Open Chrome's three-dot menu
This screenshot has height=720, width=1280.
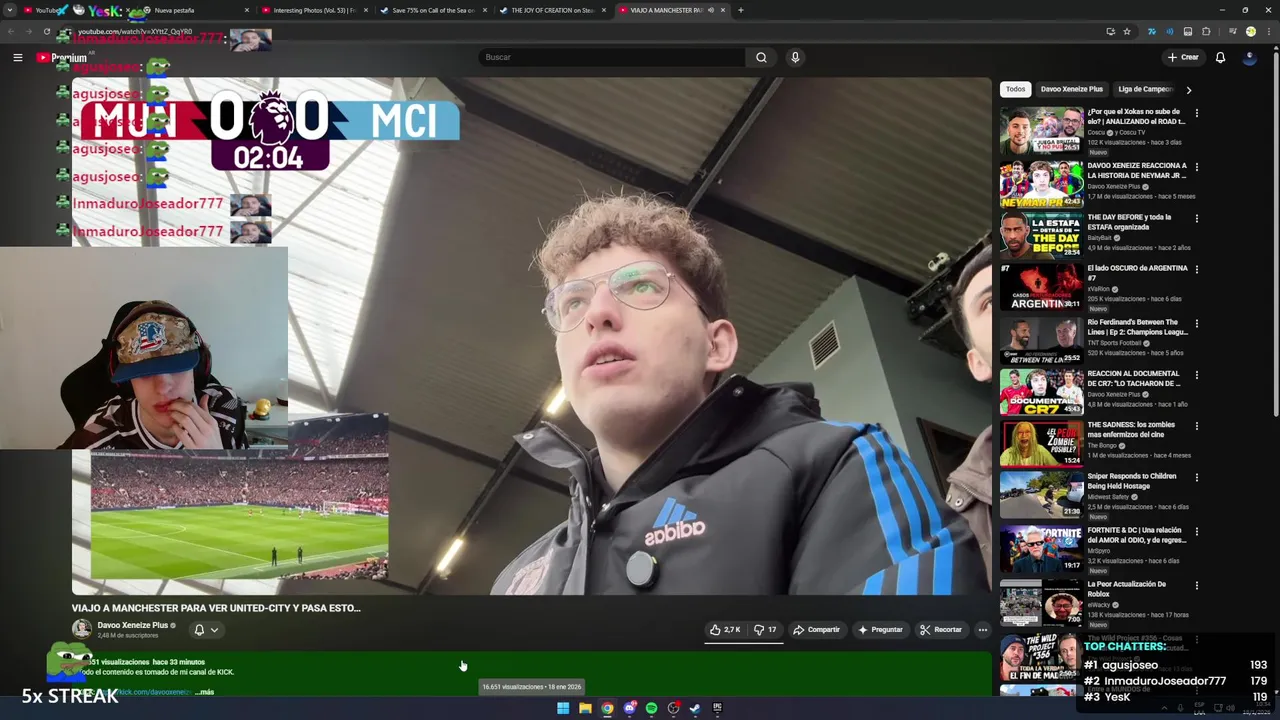click(x=1268, y=31)
